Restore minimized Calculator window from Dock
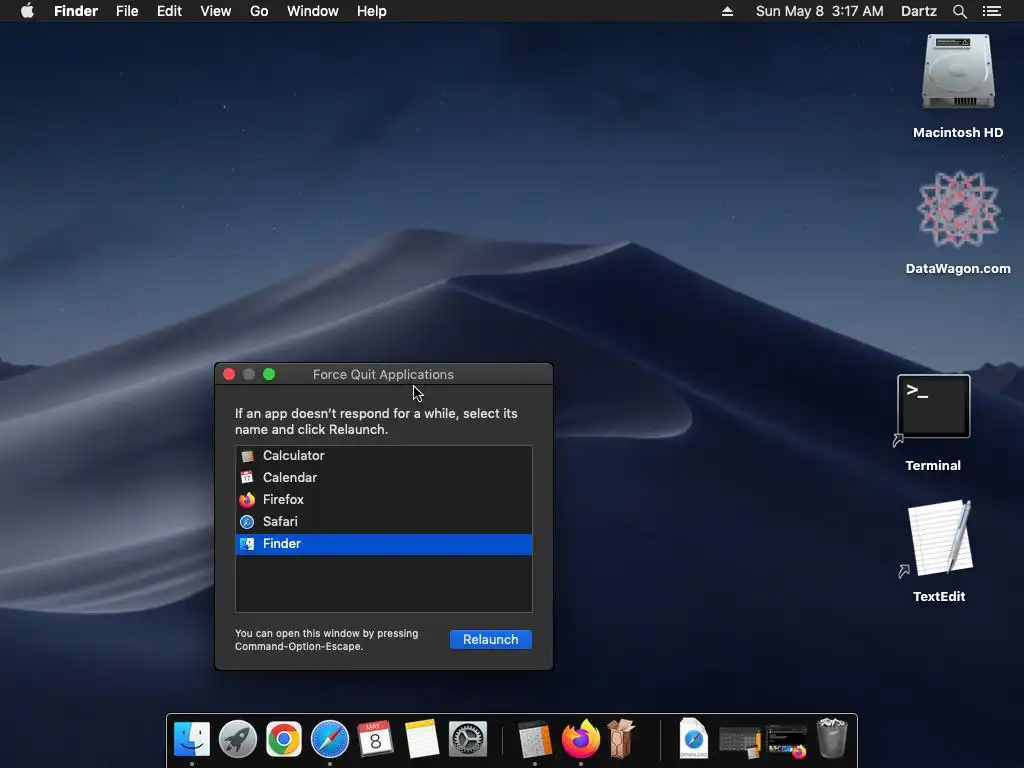Image resolution: width=1024 pixels, height=768 pixels. coord(739,742)
